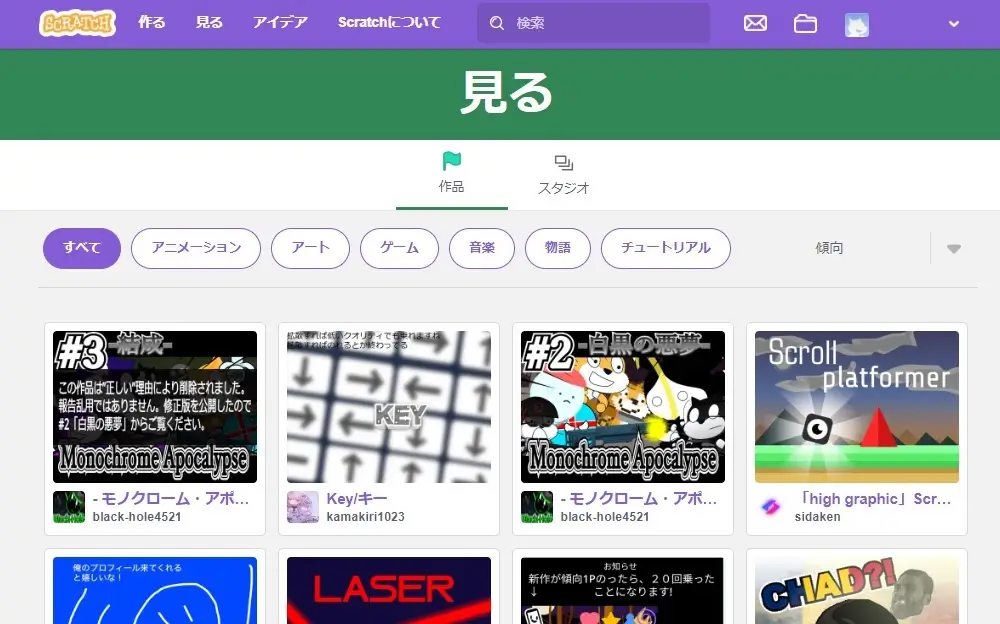
Task: Filter by アート category
Action: 311,248
